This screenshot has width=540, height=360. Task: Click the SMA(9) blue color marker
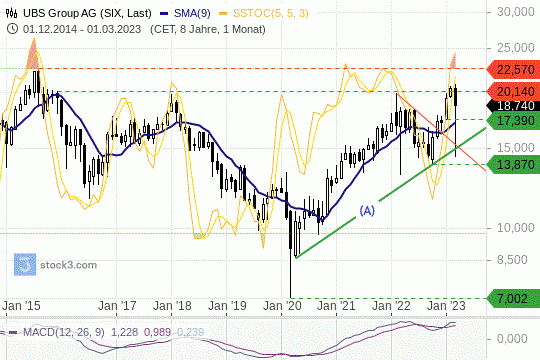click(165, 14)
